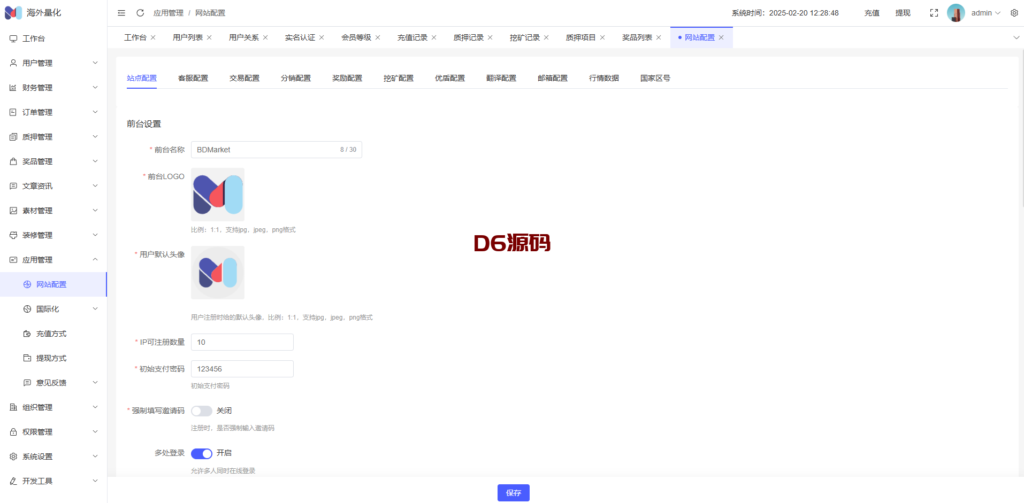The image size is (1024, 503).
Task: Open the 用户列表 page tab
Action: (187, 38)
